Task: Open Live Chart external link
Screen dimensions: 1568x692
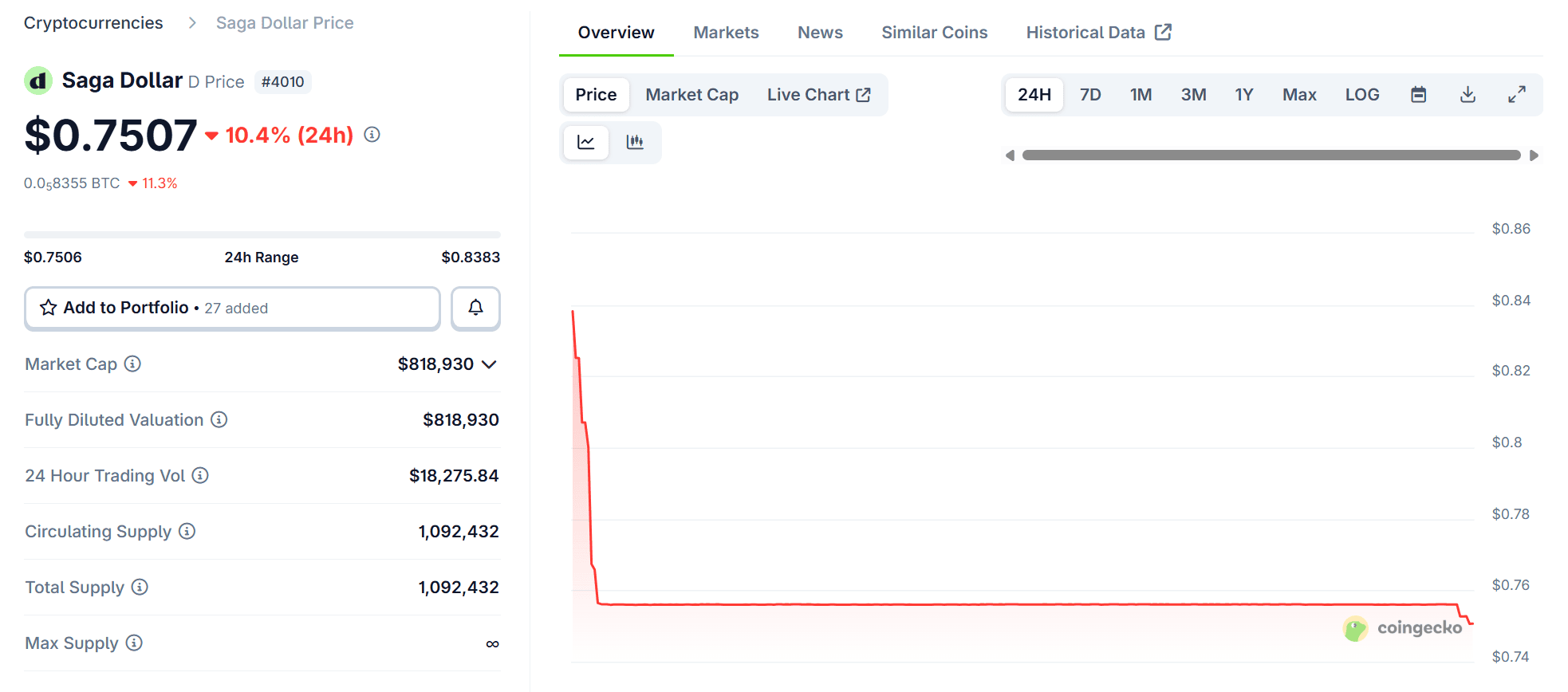Action: click(x=819, y=95)
